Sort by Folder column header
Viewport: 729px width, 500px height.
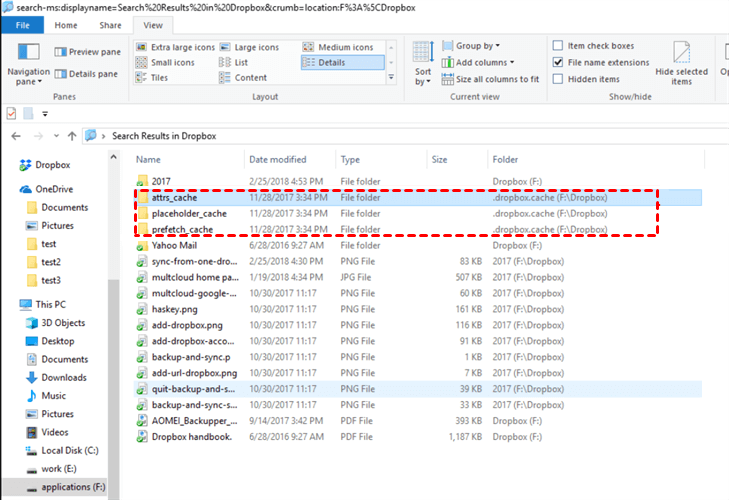click(x=596, y=160)
